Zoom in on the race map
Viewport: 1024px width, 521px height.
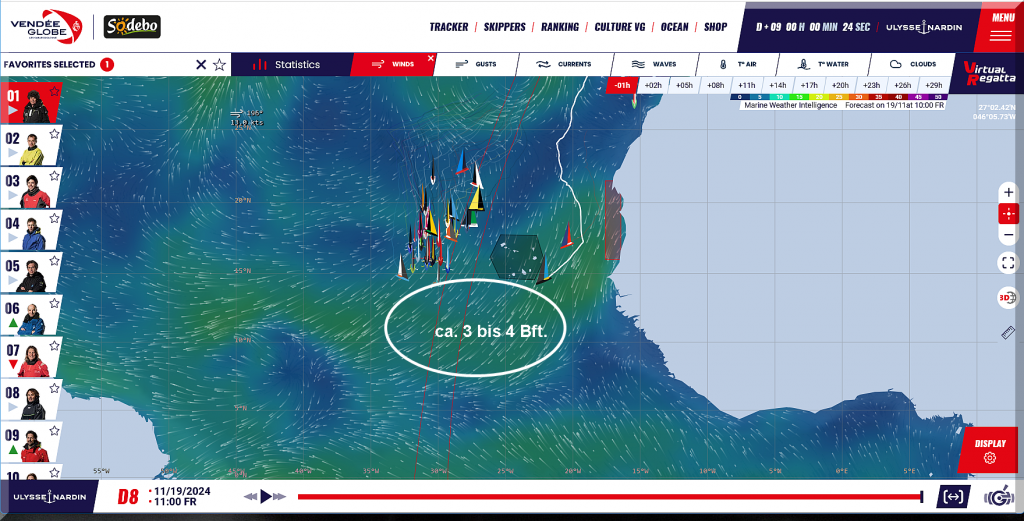(1008, 192)
